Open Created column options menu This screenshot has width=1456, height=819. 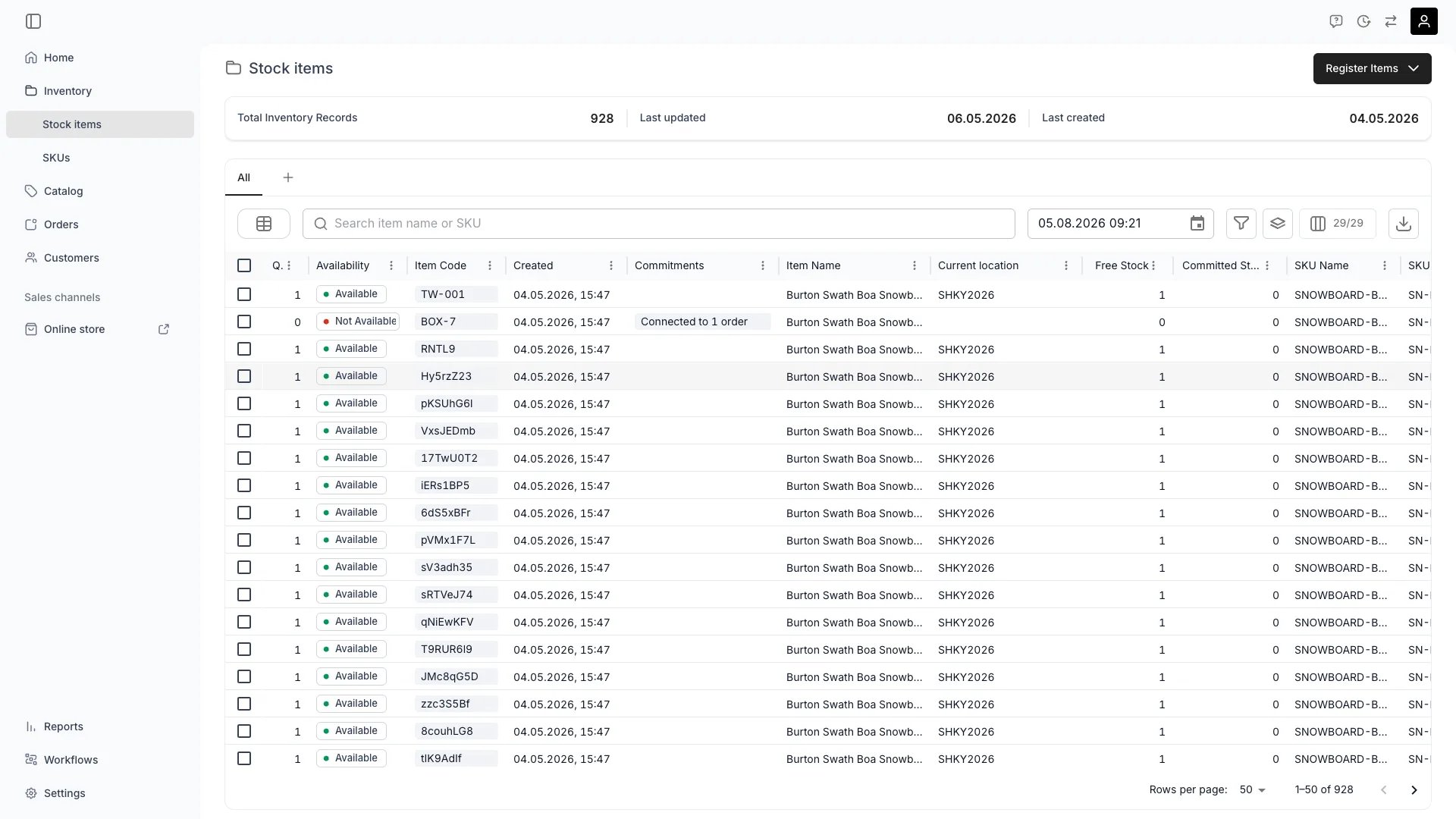611,265
